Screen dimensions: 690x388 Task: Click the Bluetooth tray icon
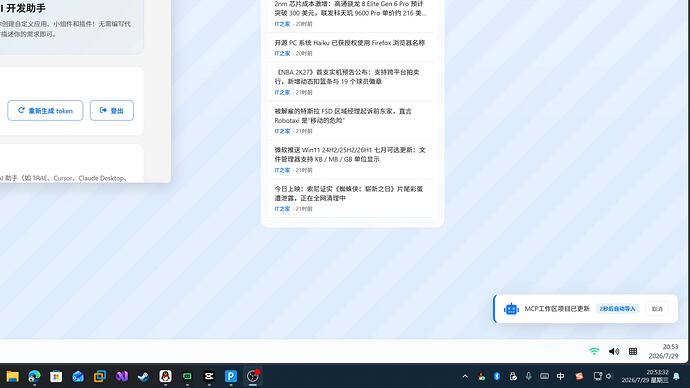(x=497, y=377)
